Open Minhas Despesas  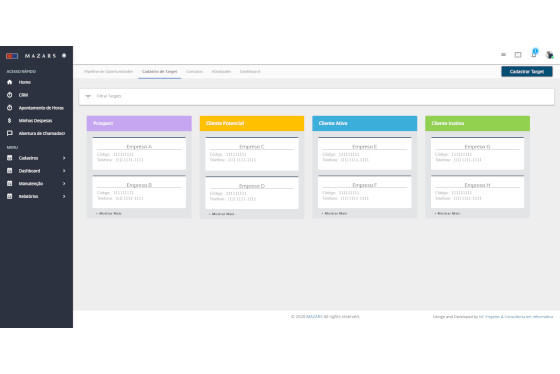35,121
